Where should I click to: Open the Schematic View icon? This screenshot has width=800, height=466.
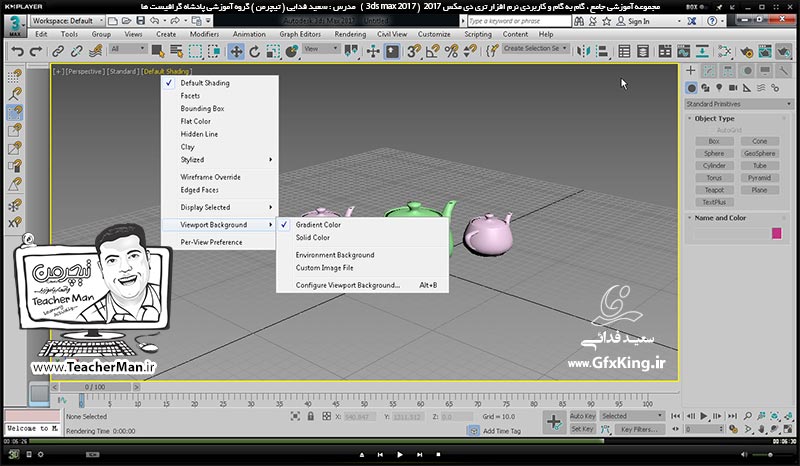coord(702,52)
